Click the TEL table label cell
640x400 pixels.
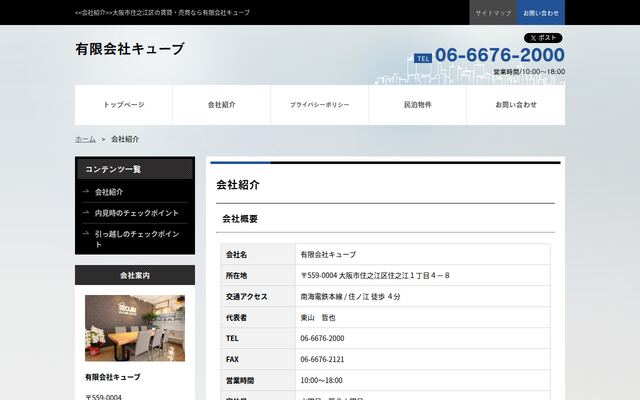pos(258,338)
